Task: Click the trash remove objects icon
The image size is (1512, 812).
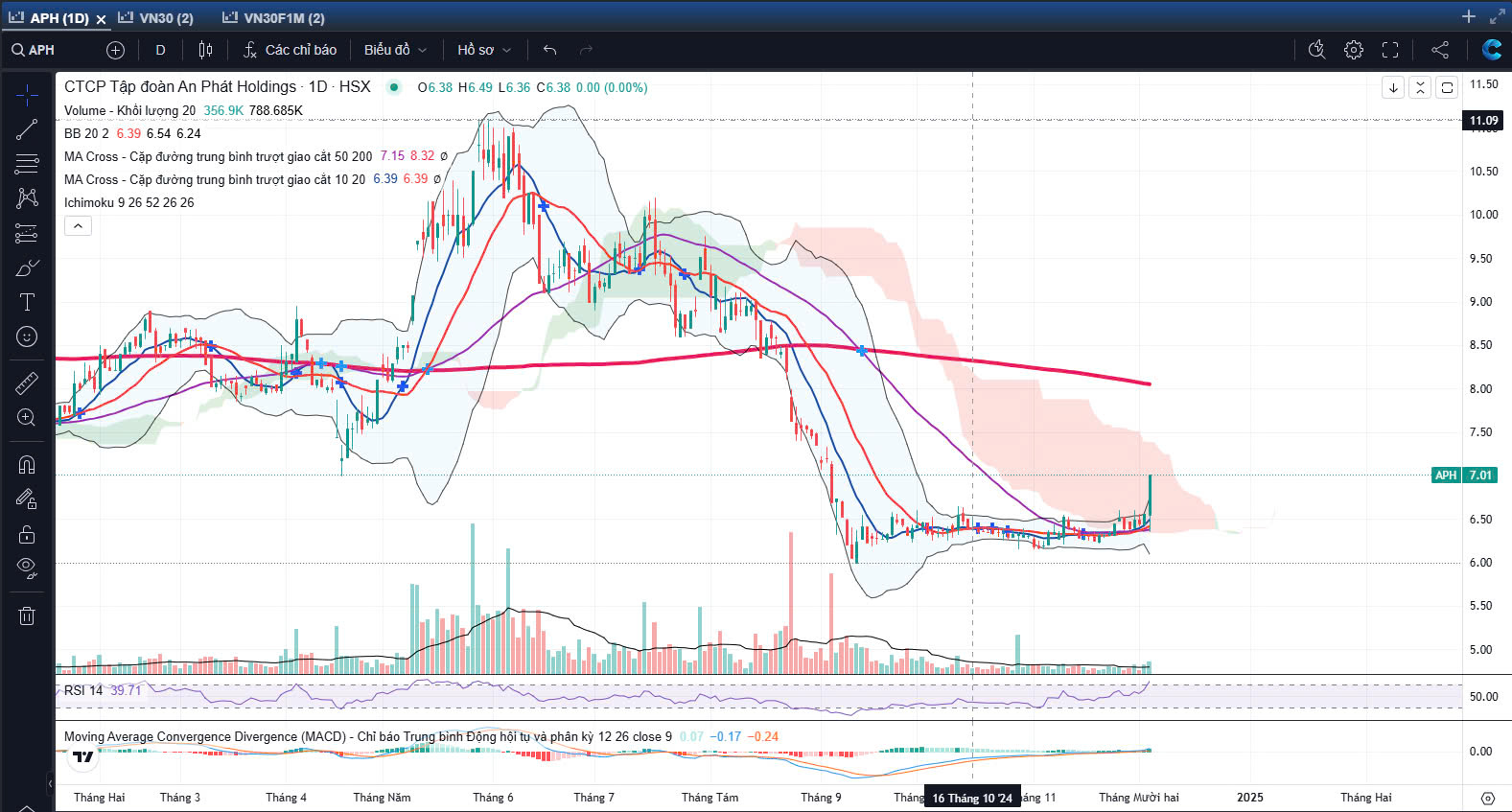Action: [27, 615]
